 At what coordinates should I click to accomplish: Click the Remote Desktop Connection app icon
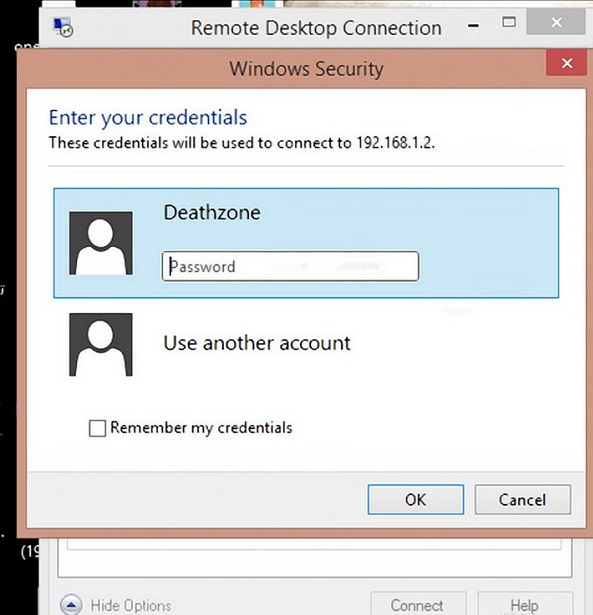click(63, 27)
